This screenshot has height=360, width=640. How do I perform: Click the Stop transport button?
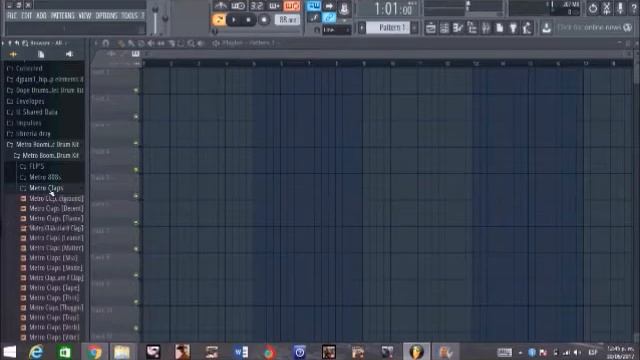click(x=248, y=20)
